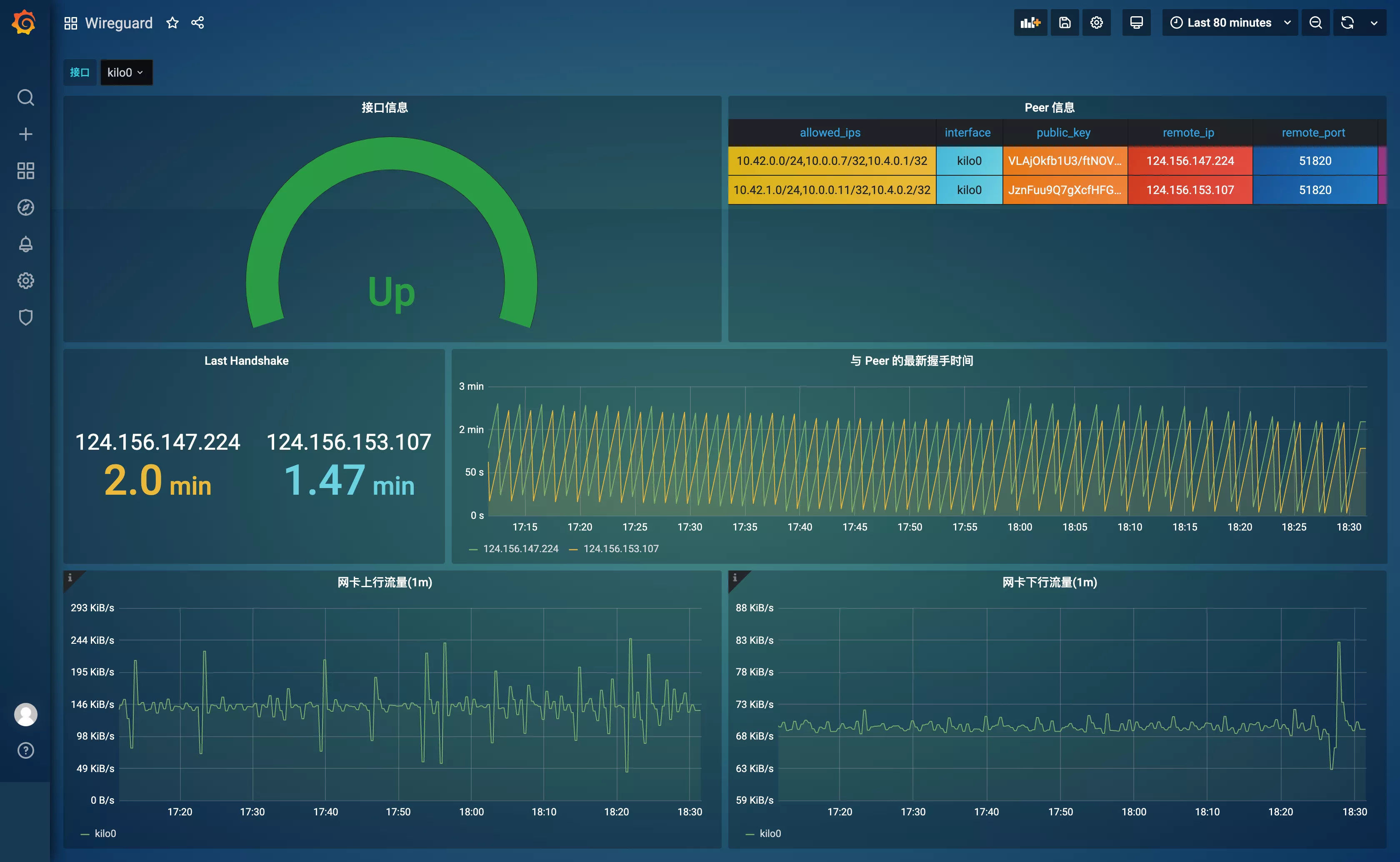Open 网卡上行流量(1m) panel title menu

tap(385, 582)
